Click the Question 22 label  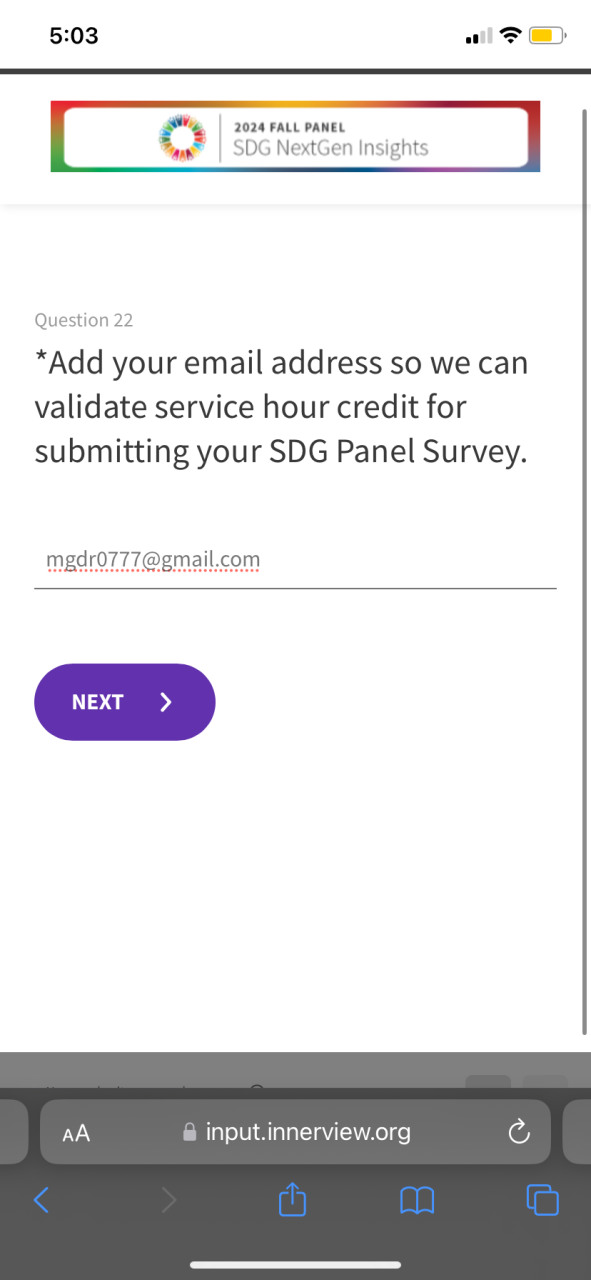coord(84,320)
